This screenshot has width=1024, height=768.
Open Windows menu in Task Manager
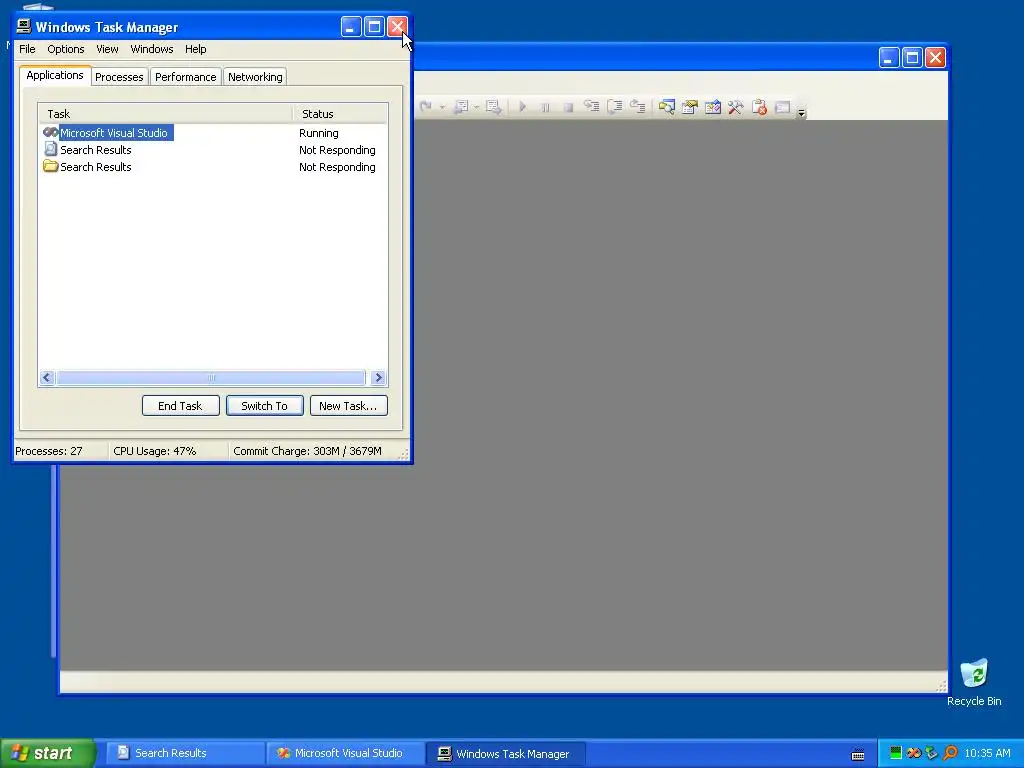point(152,49)
